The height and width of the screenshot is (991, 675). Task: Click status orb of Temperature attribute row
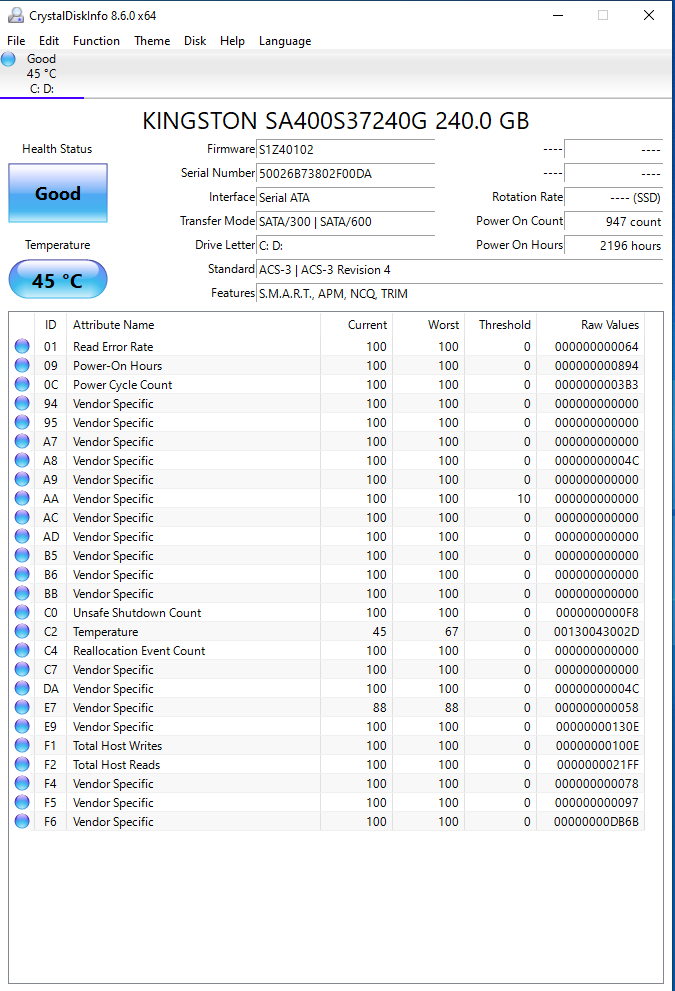tap(22, 631)
